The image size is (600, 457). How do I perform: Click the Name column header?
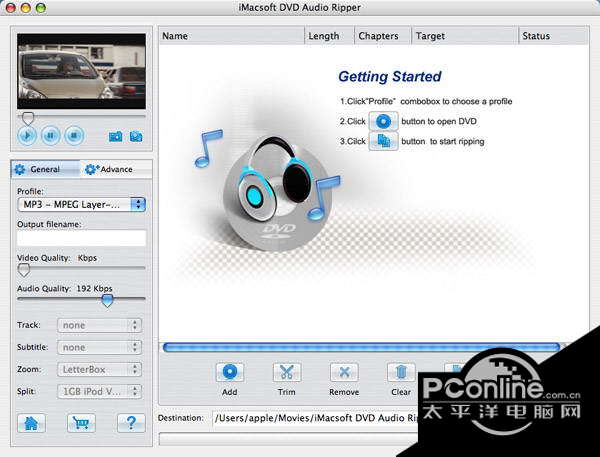click(232, 36)
